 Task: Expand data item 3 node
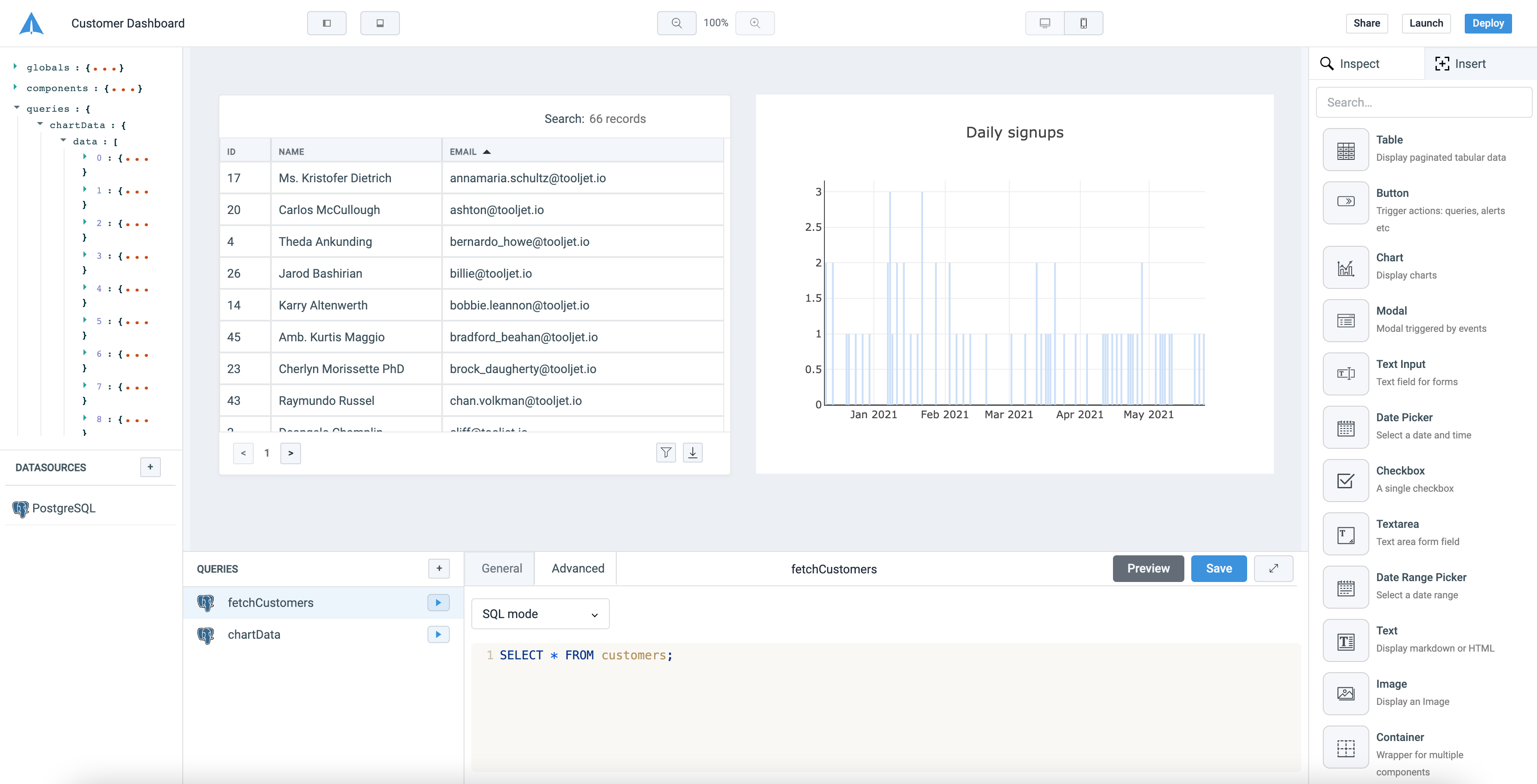tap(85, 254)
